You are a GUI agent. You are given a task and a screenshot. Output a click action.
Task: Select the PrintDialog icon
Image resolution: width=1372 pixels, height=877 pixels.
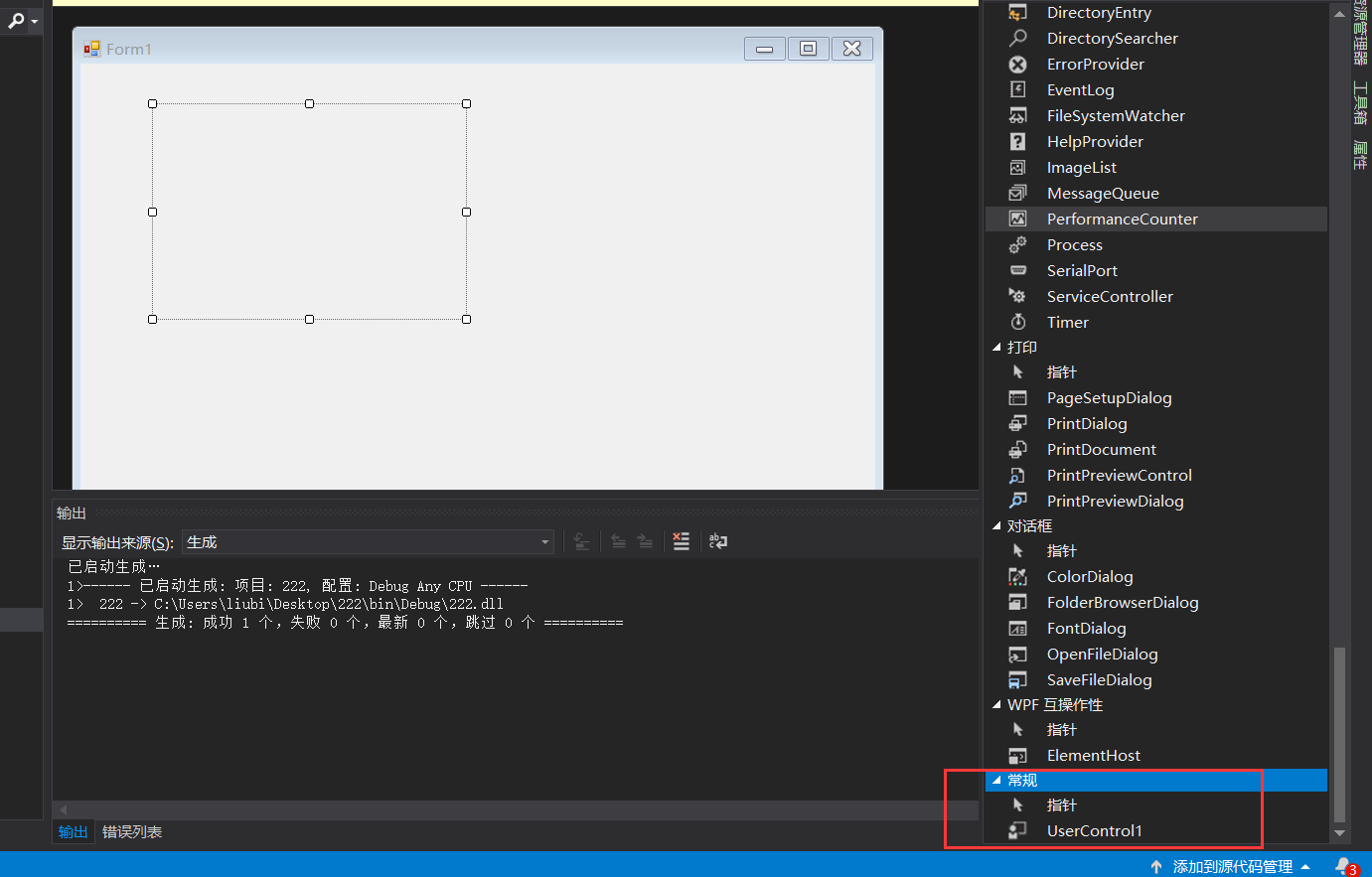tap(1017, 424)
